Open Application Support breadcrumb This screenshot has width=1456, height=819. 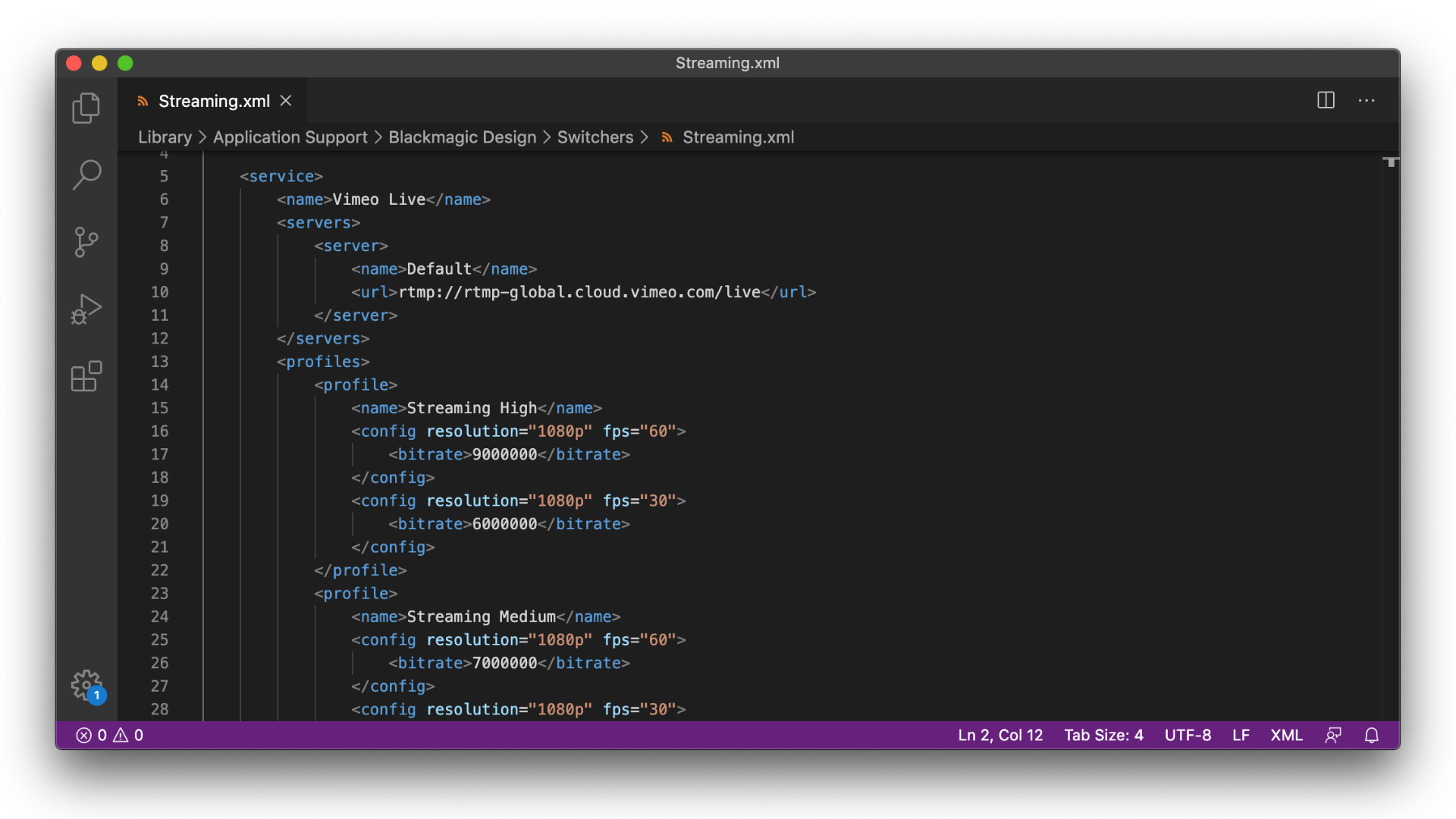pos(290,137)
